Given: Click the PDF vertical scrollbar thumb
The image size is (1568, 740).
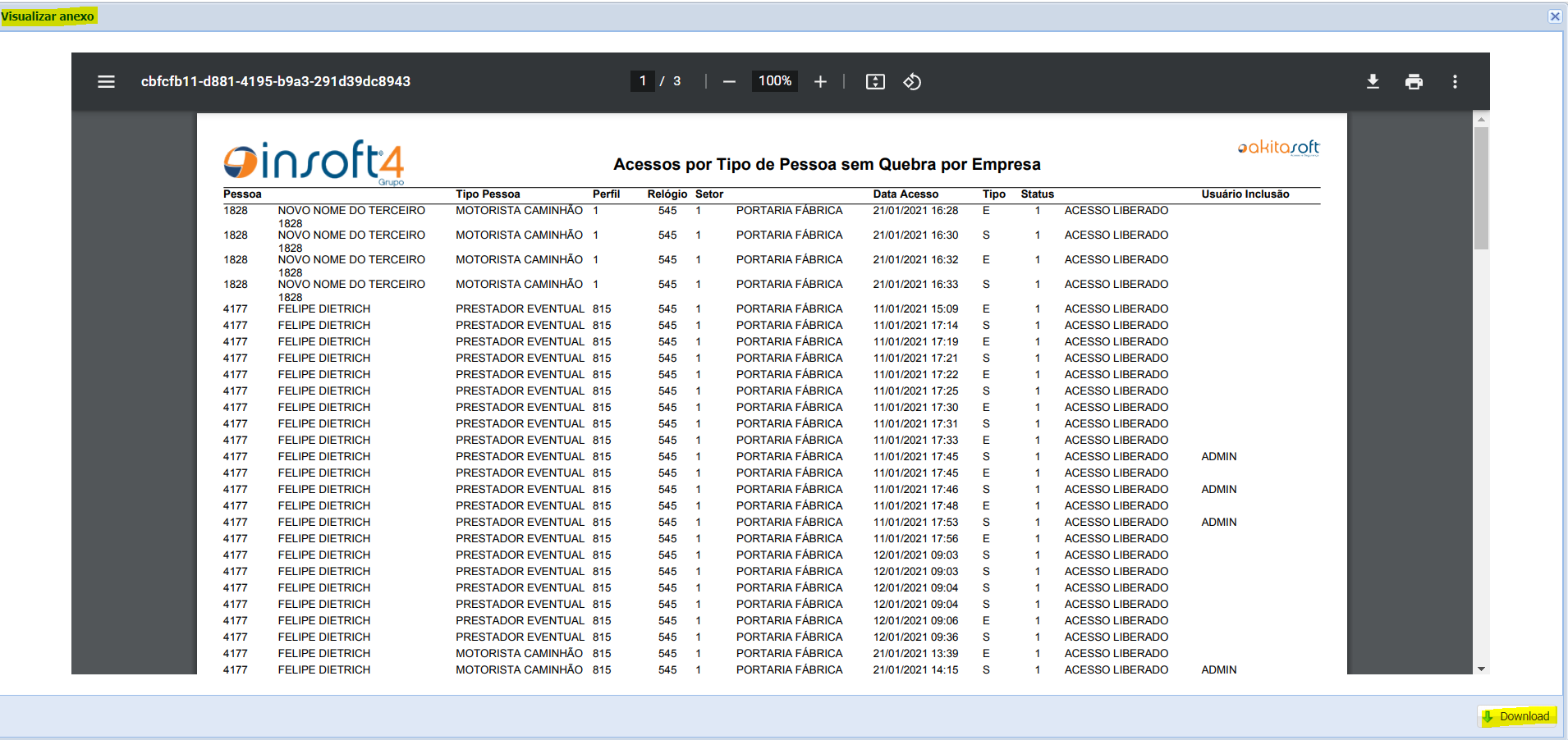Looking at the screenshot, I should pos(1481,188).
